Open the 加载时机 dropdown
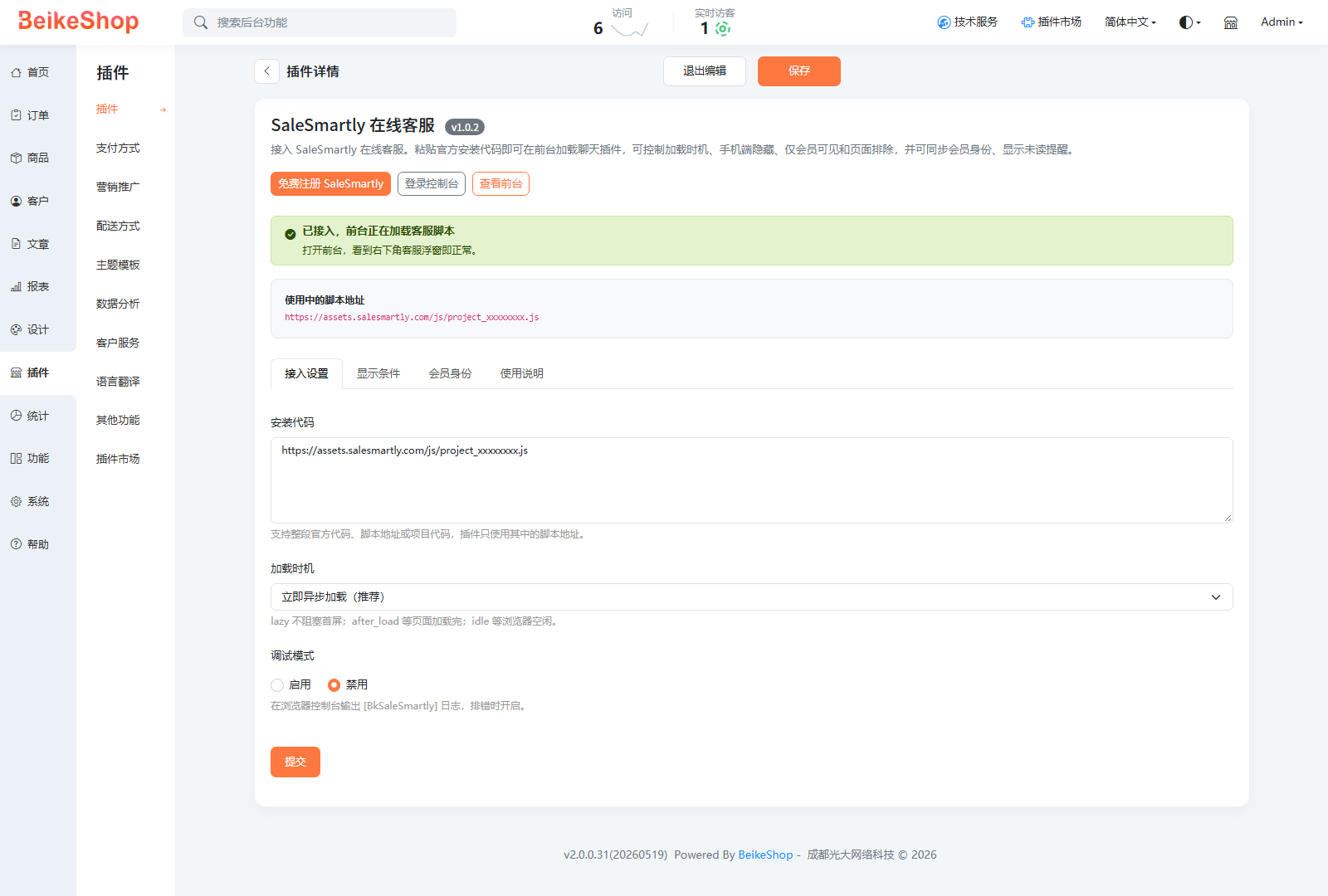 click(751, 597)
